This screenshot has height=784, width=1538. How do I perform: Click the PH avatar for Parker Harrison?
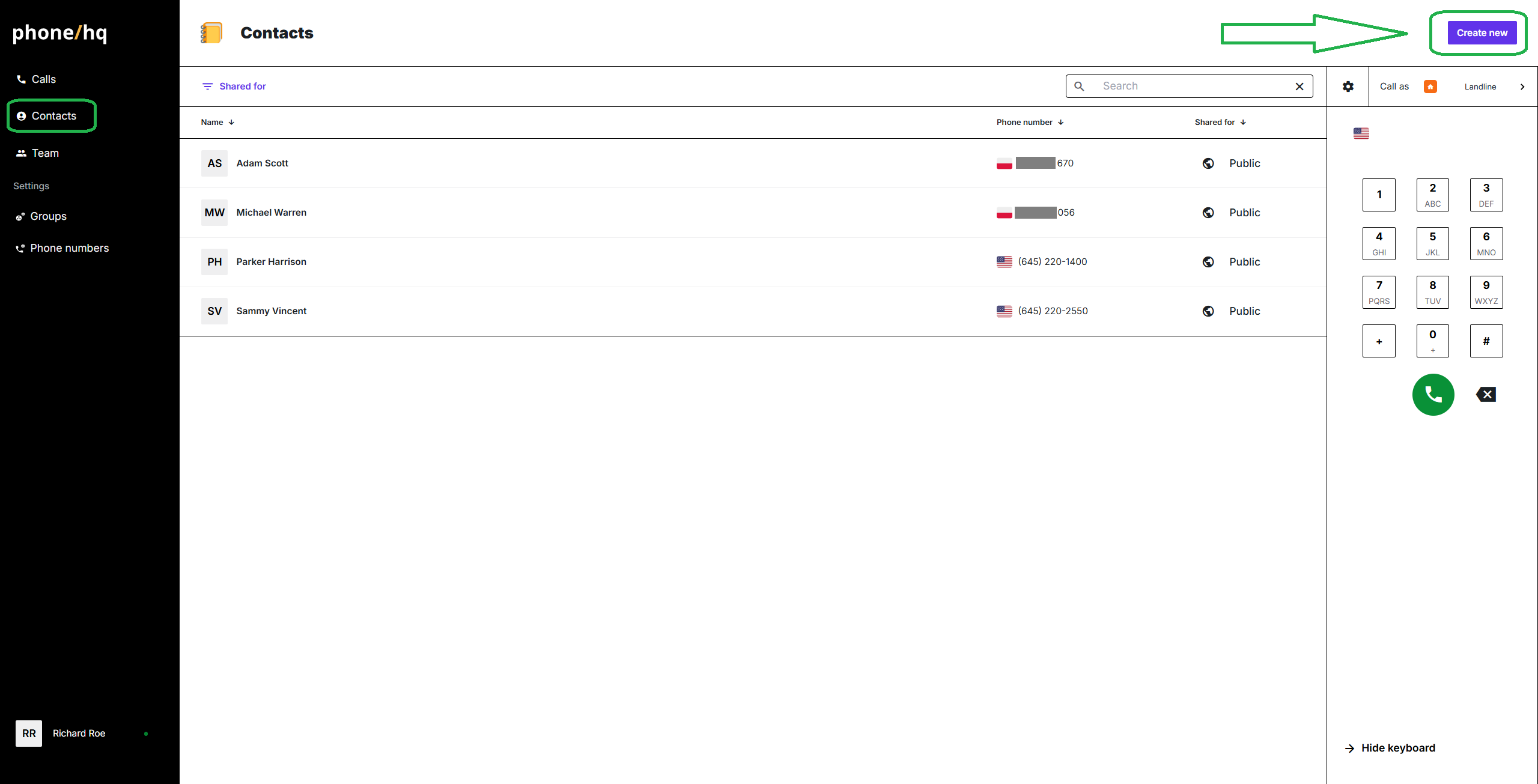214,262
